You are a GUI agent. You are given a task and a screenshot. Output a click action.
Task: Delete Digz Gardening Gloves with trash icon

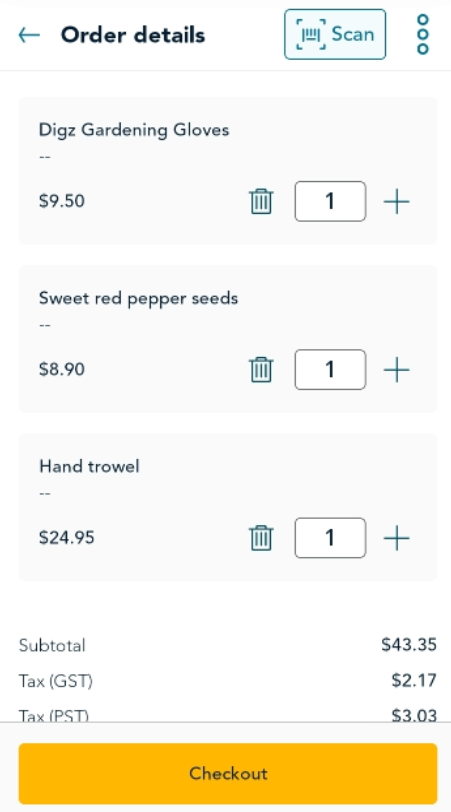pos(261,201)
